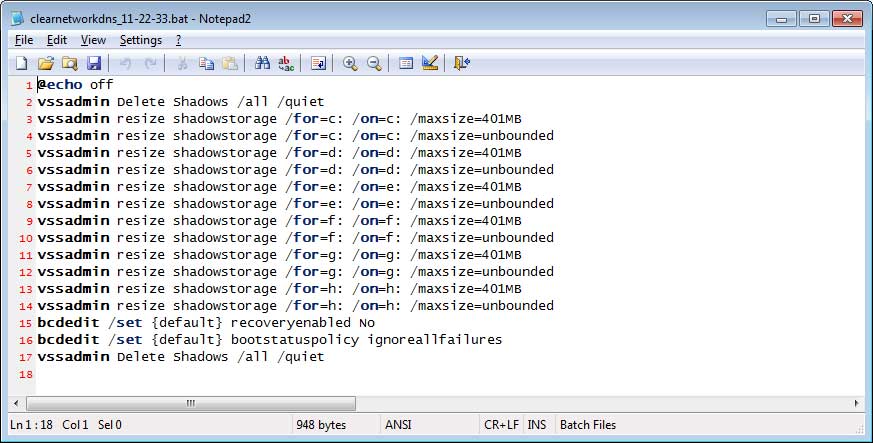Toggle word wrap from the toolbar
The image size is (873, 443).
318,63
